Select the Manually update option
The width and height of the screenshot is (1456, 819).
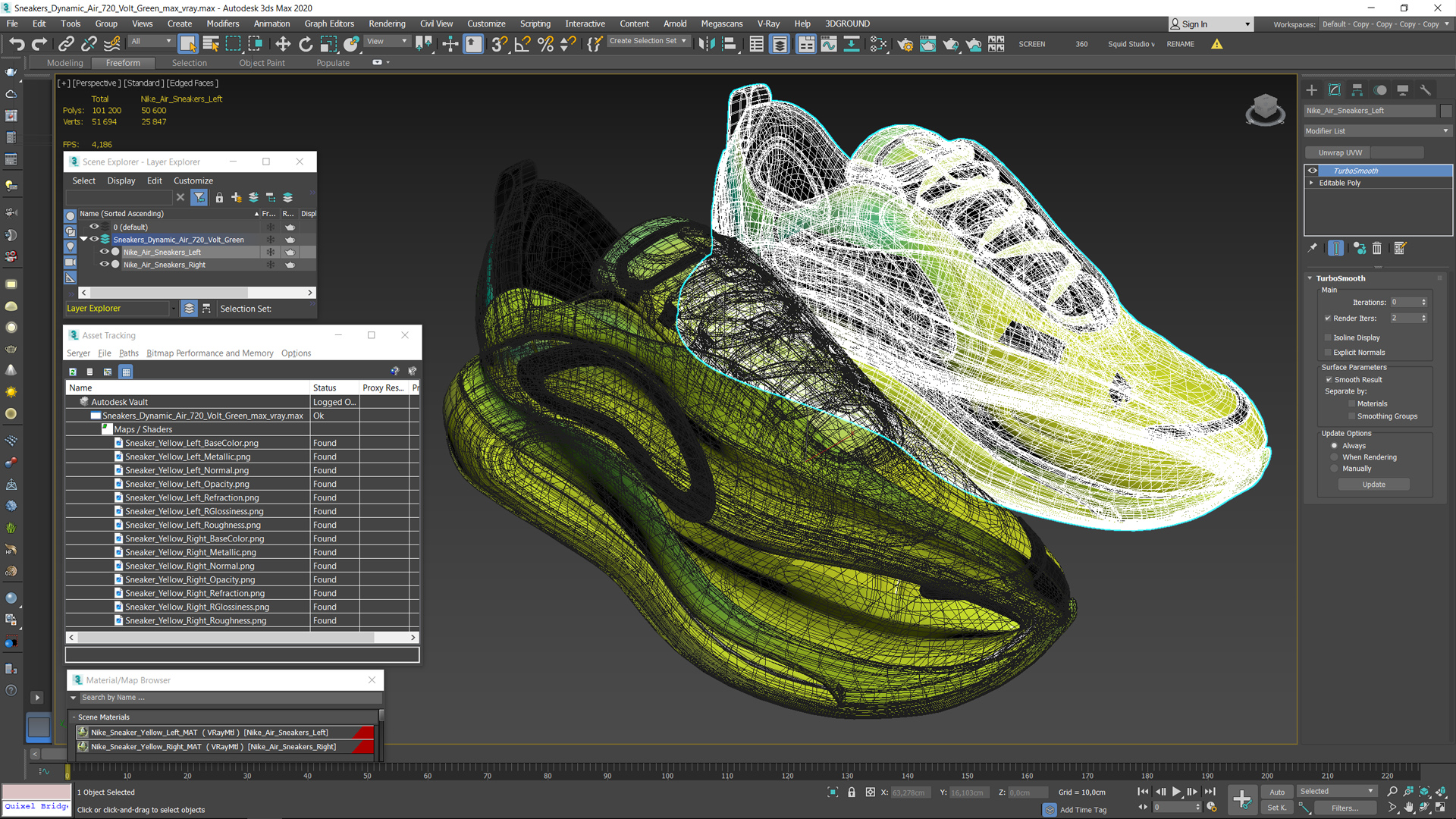click(1335, 469)
